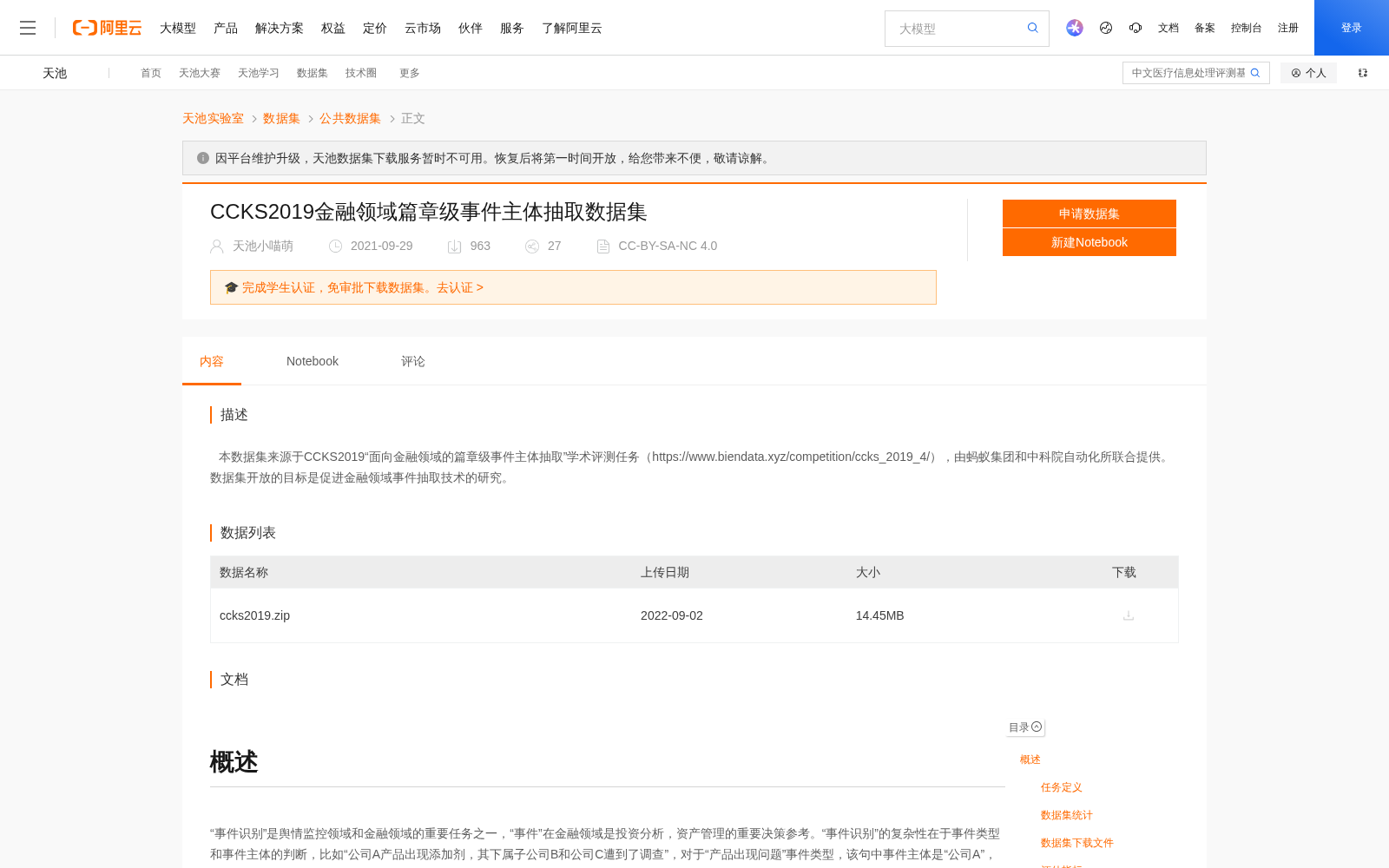Expand the 更多 menu in Tianchi nav
1389x868 pixels.
click(x=410, y=73)
